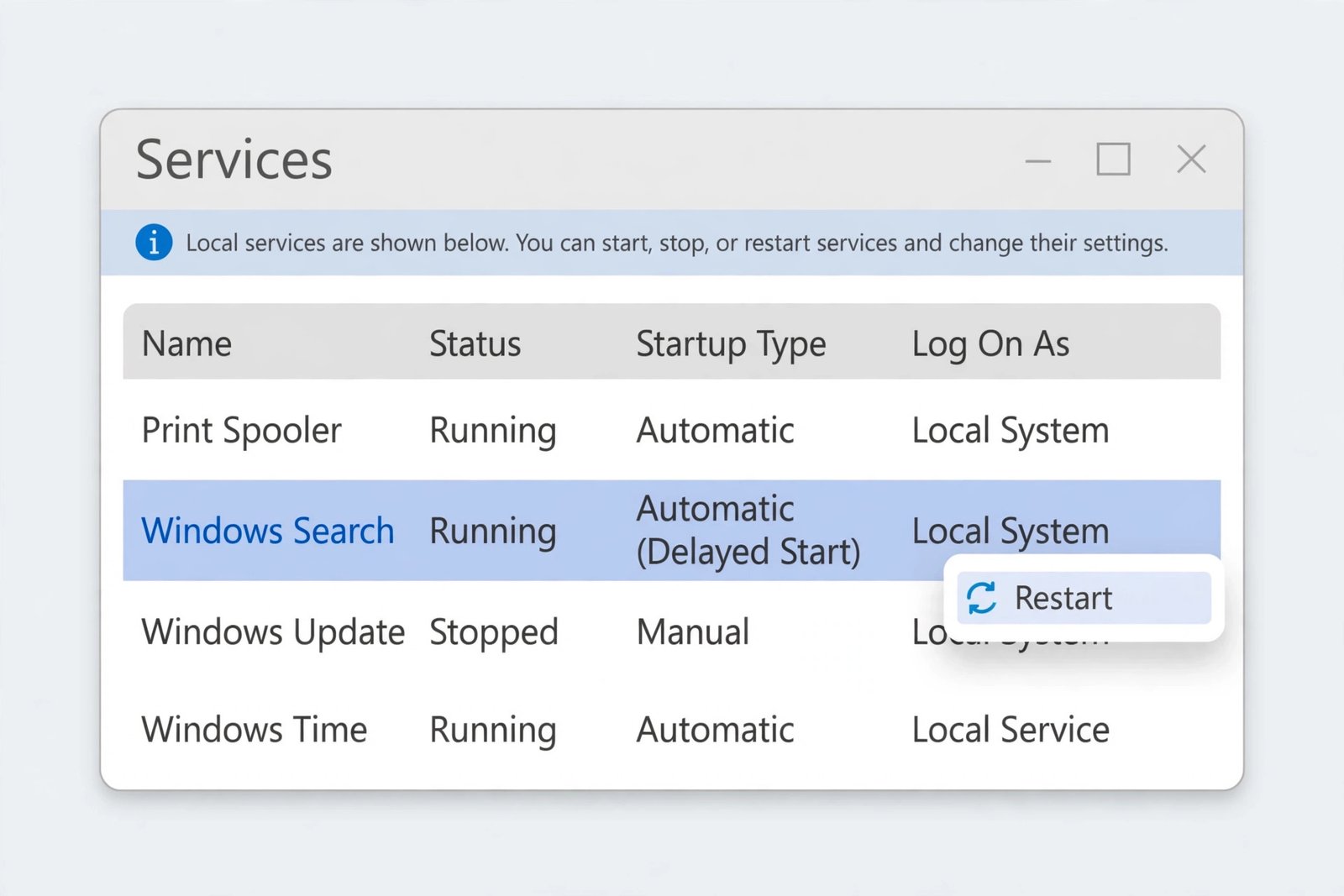Click the Running status of Print Spooler
The width and height of the screenshot is (1344, 896).
click(493, 431)
